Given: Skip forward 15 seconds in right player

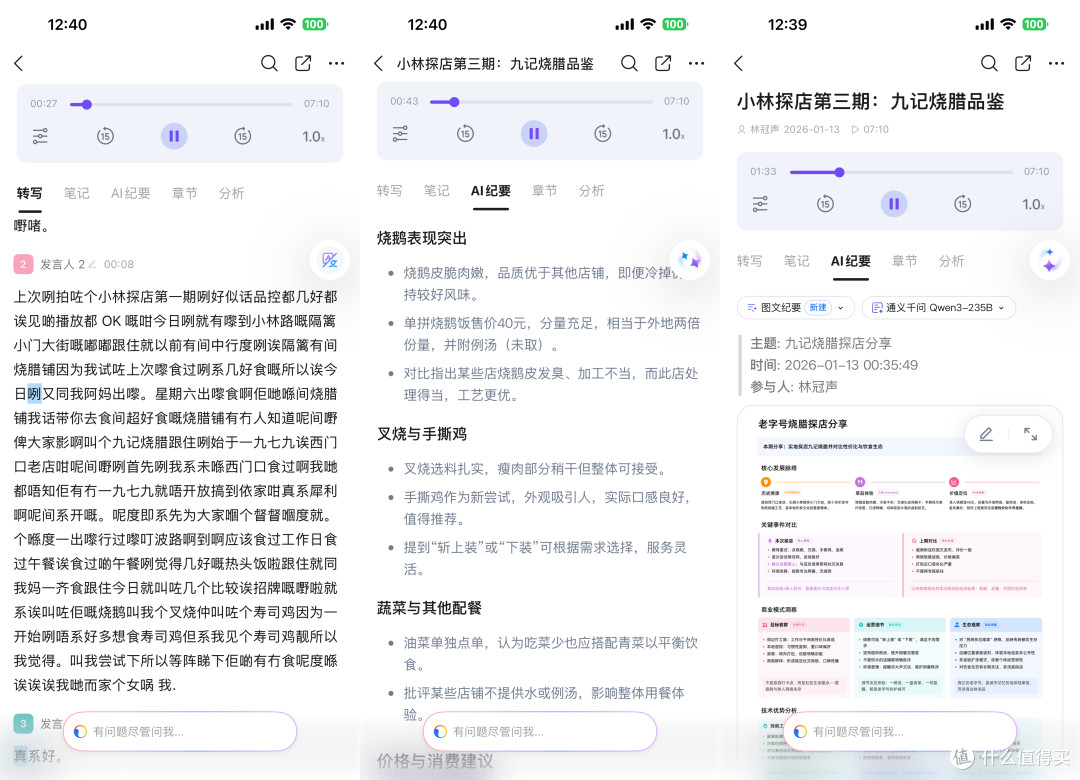Looking at the screenshot, I should point(962,203).
